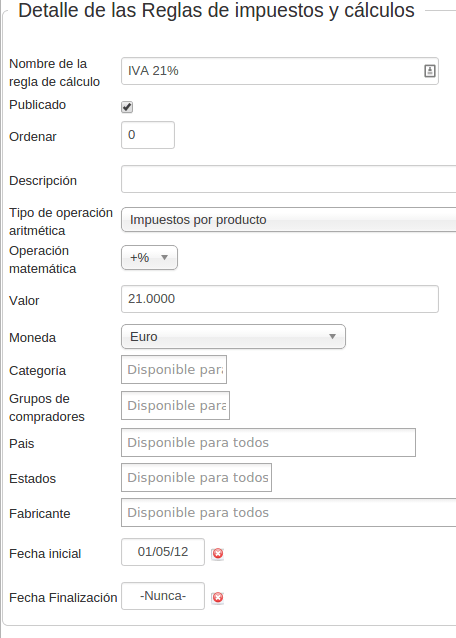456x638 pixels.
Task: Open the Impuestos por producto dropdown
Action: tap(288, 220)
